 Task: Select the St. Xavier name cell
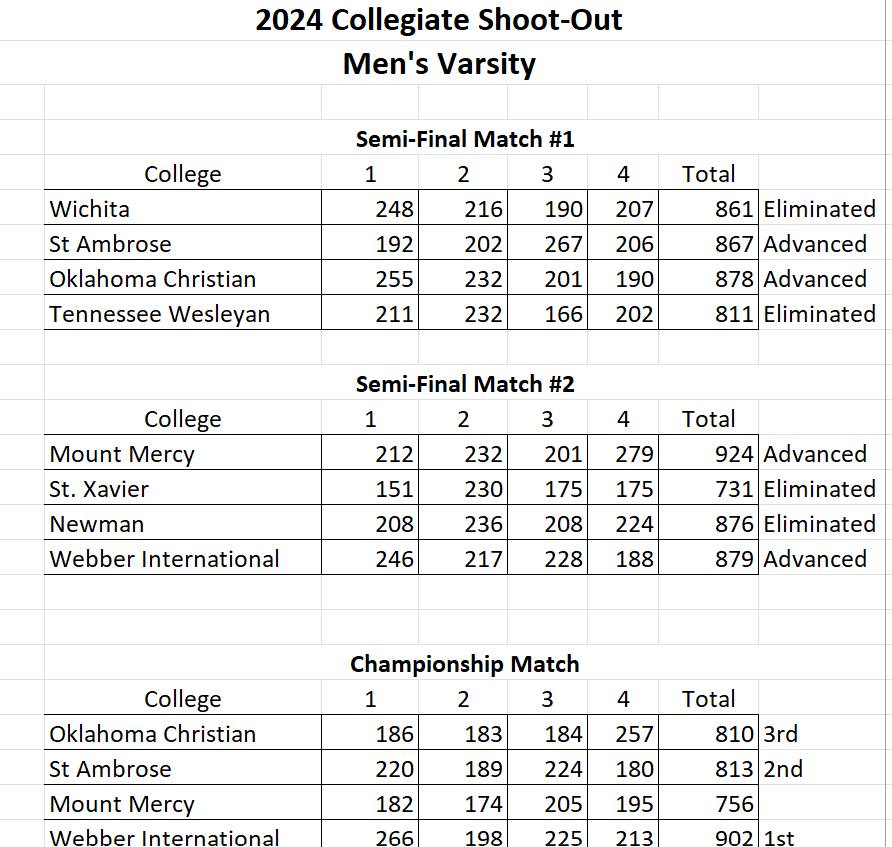click(99, 489)
